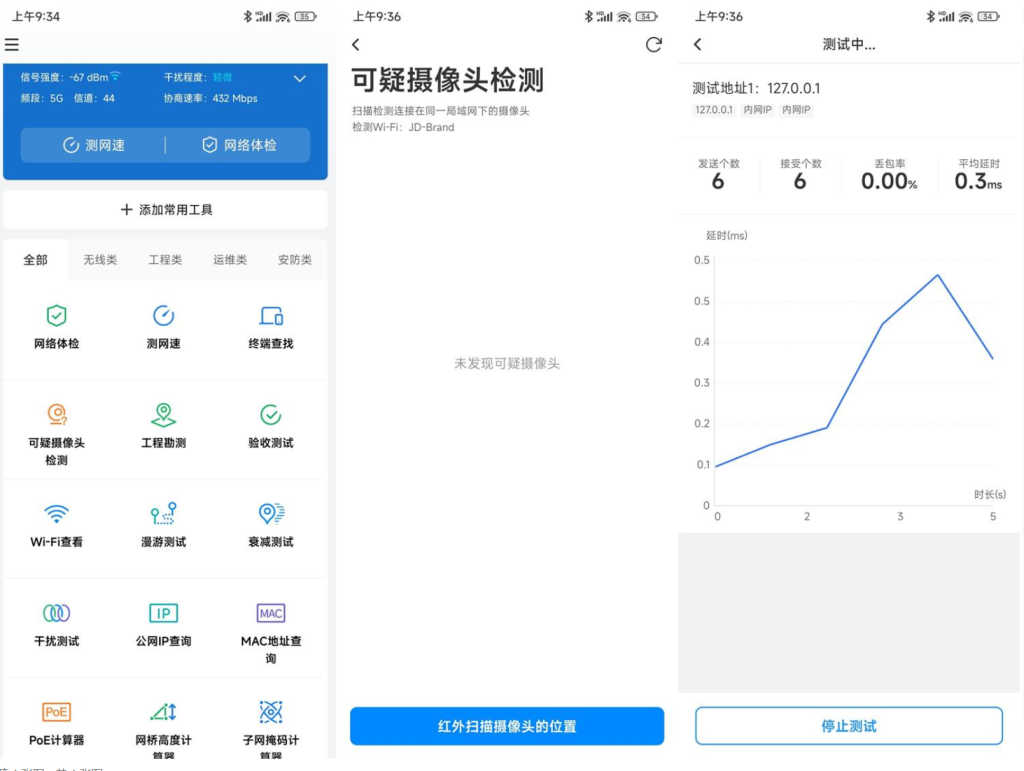This screenshot has width=1024, height=771.
Task: Go back from 可疑摄像头检测 page
Action: [x=356, y=45]
